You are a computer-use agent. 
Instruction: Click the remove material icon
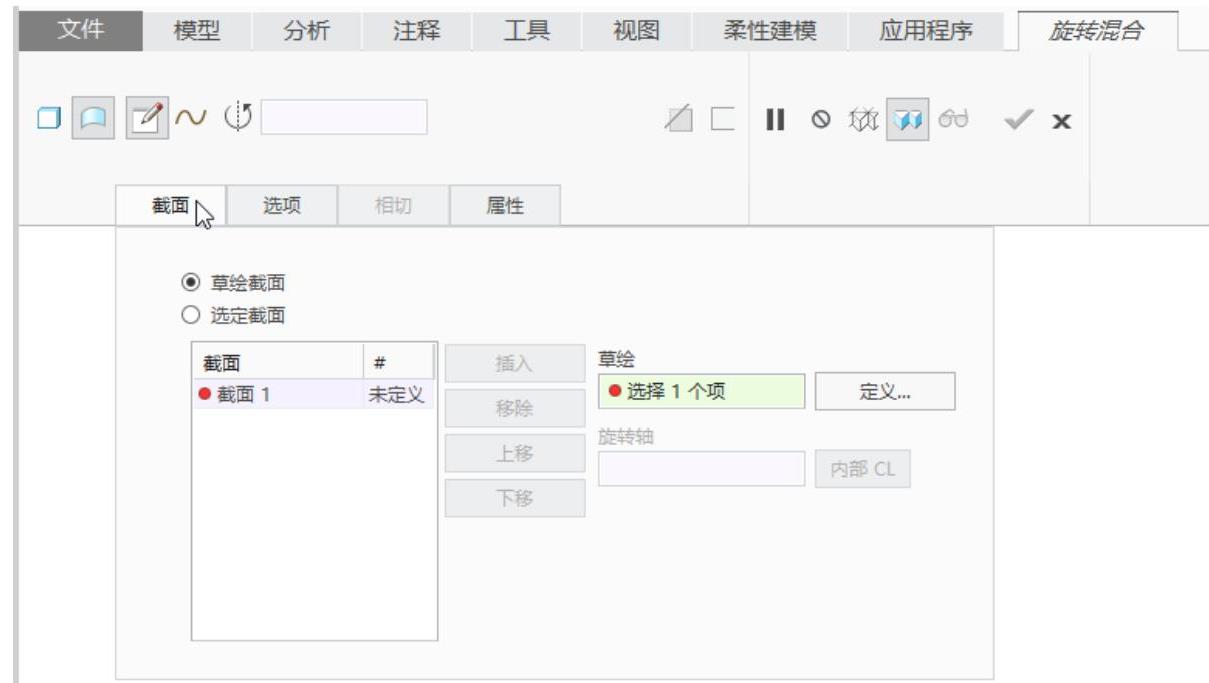tap(679, 120)
